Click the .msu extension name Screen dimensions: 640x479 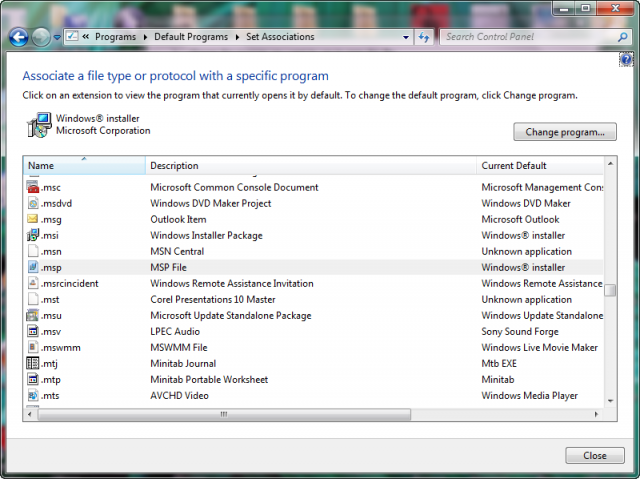click(51, 315)
